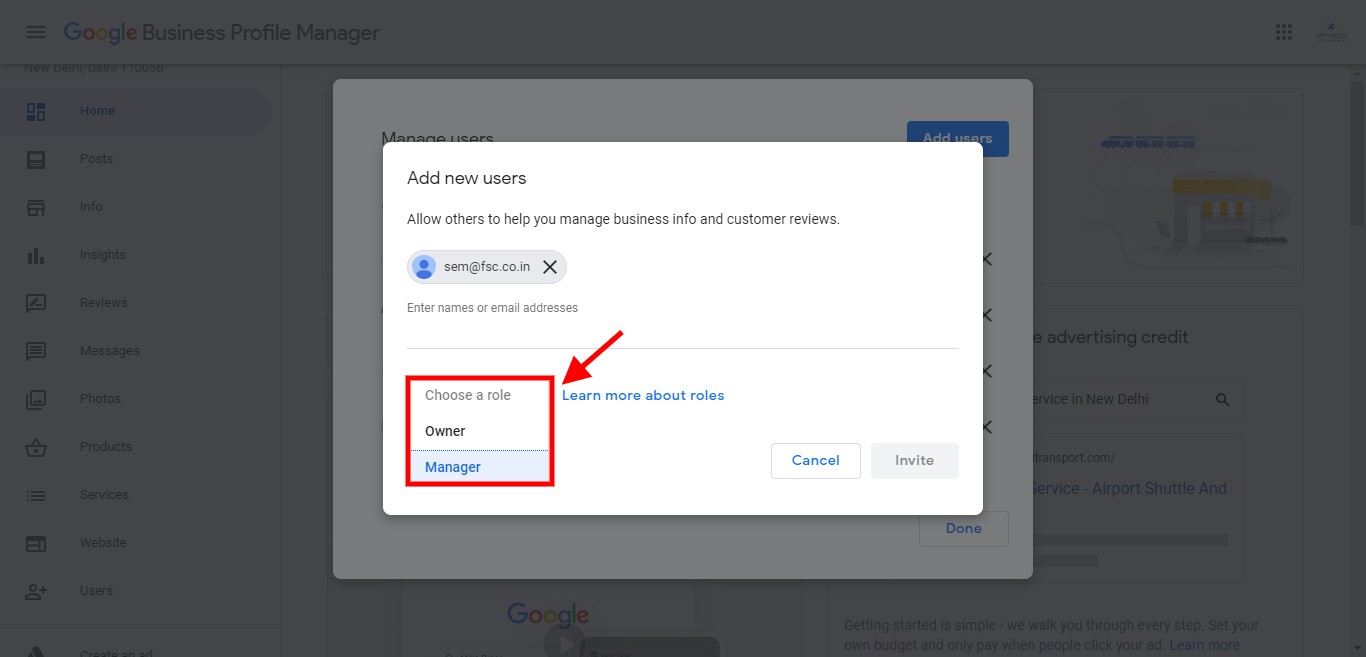Image resolution: width=1366 pixels, height=657 pixels.
Task: Click the names or email input field
Action: click(682, 330)
